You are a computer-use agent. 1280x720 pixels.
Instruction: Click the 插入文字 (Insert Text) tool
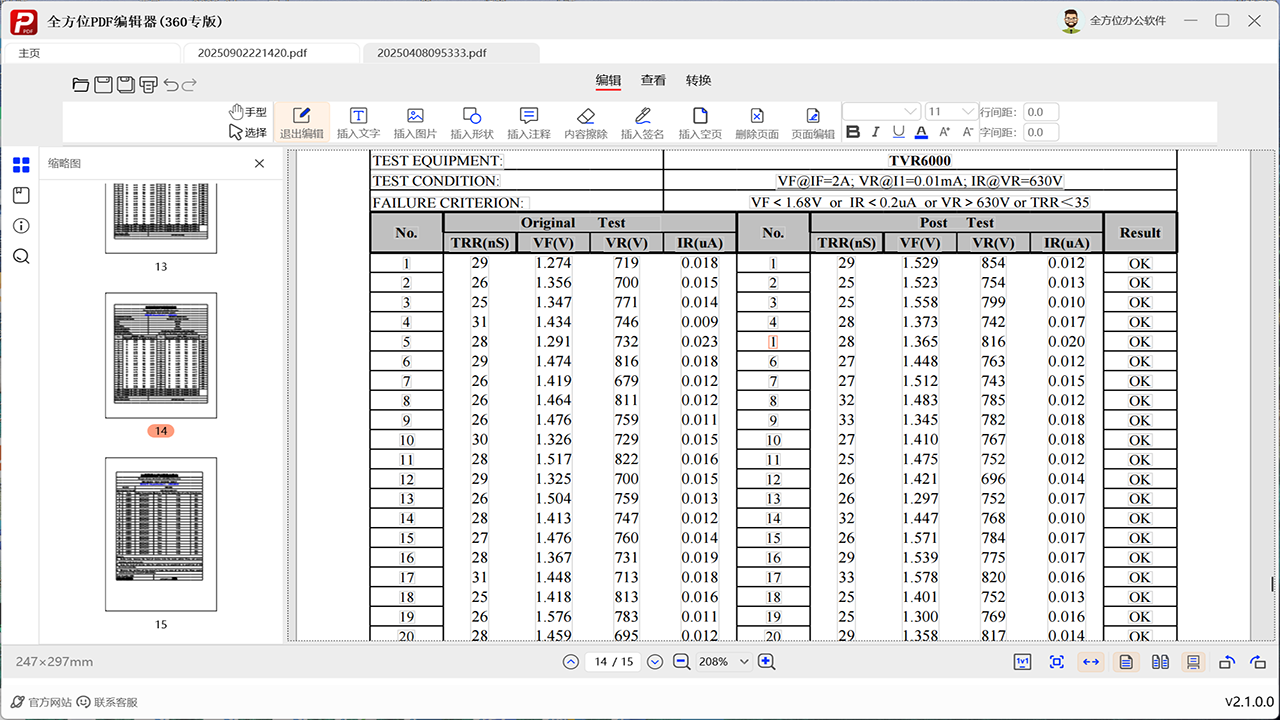pos(358,122)
